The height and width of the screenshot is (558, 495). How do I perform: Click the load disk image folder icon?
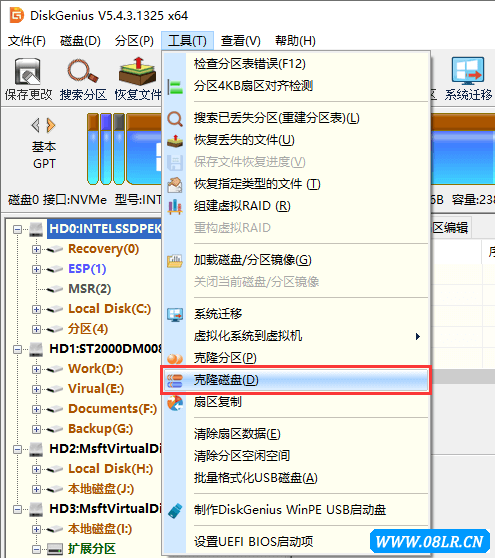click(175, 260)
